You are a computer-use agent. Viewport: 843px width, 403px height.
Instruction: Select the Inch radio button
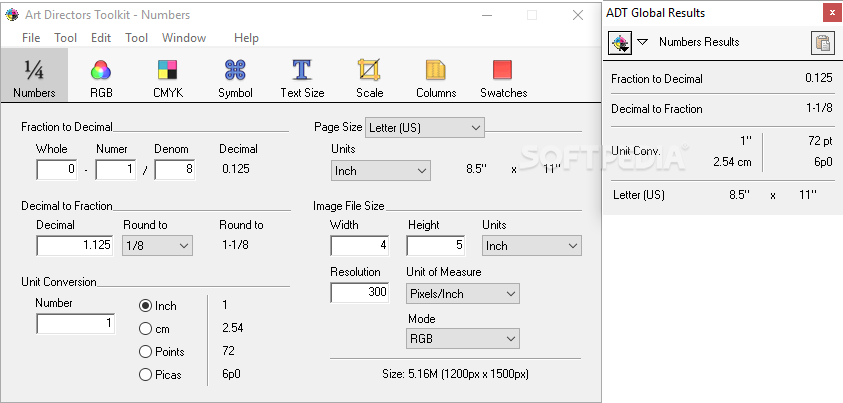[x=145, y=306]
